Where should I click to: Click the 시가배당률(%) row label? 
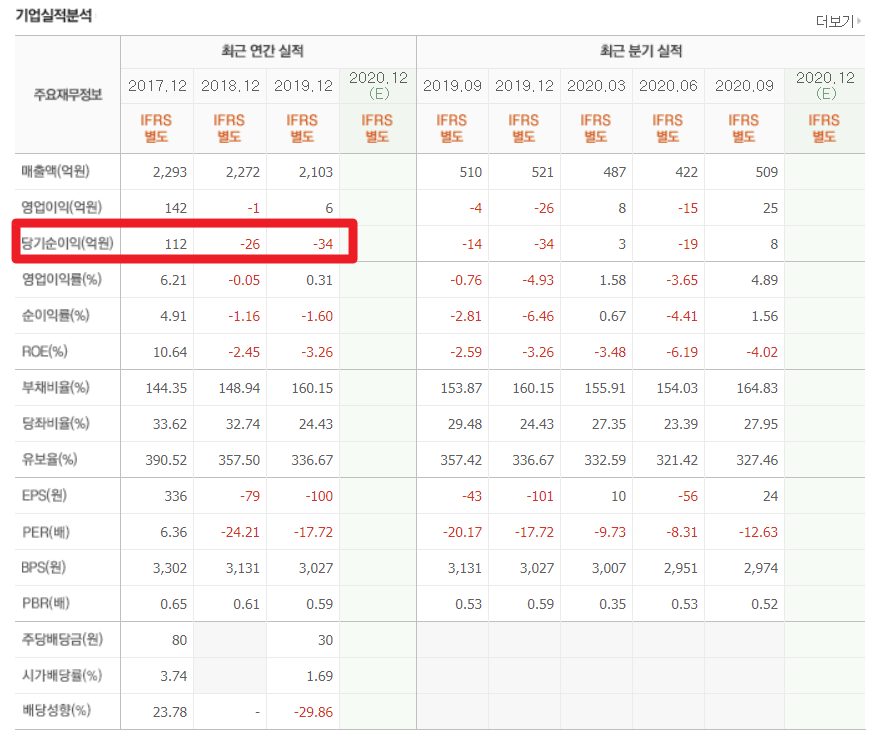coord(62,675)
